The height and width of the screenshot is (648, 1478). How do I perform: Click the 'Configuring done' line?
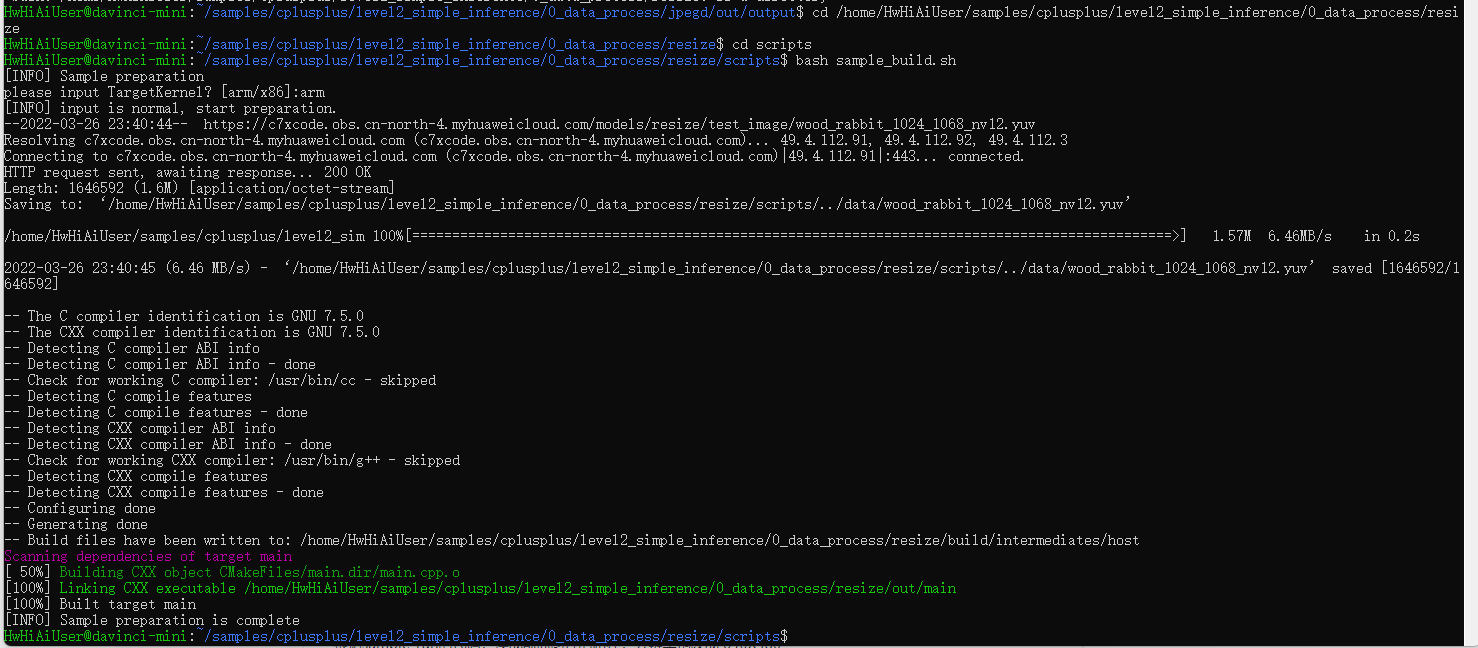click(91, 509)
